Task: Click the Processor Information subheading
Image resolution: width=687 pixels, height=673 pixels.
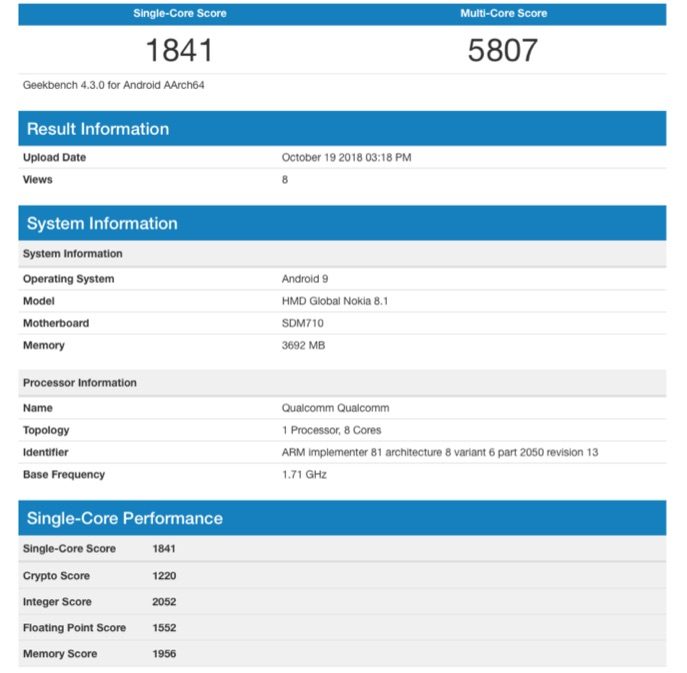Action: [80, 383]
